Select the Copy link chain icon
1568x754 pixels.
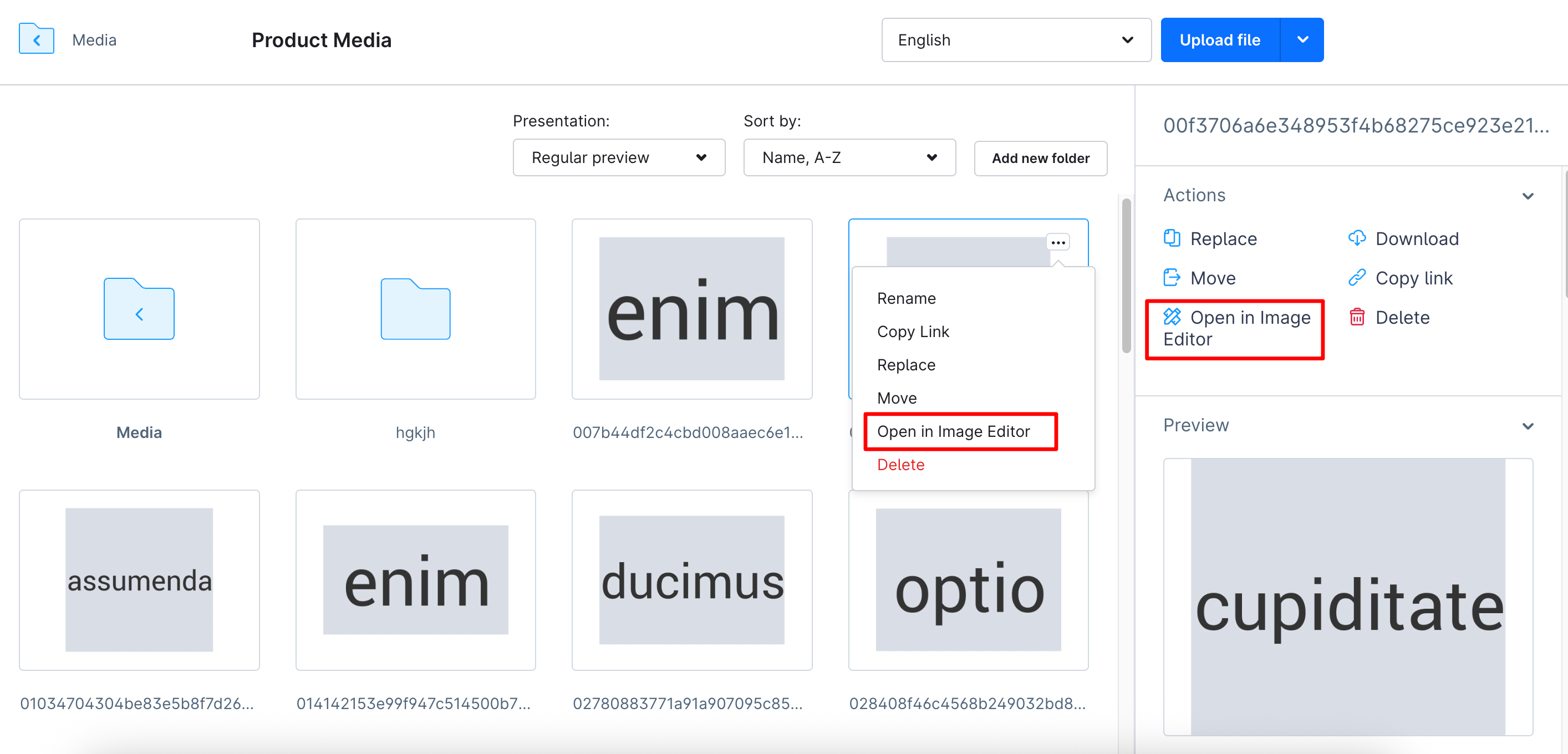point(1357,278)
